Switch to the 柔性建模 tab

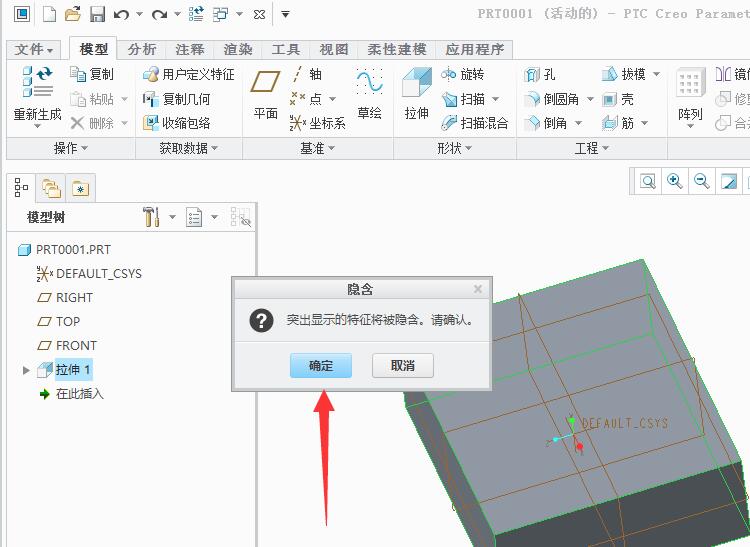(397, 49)
